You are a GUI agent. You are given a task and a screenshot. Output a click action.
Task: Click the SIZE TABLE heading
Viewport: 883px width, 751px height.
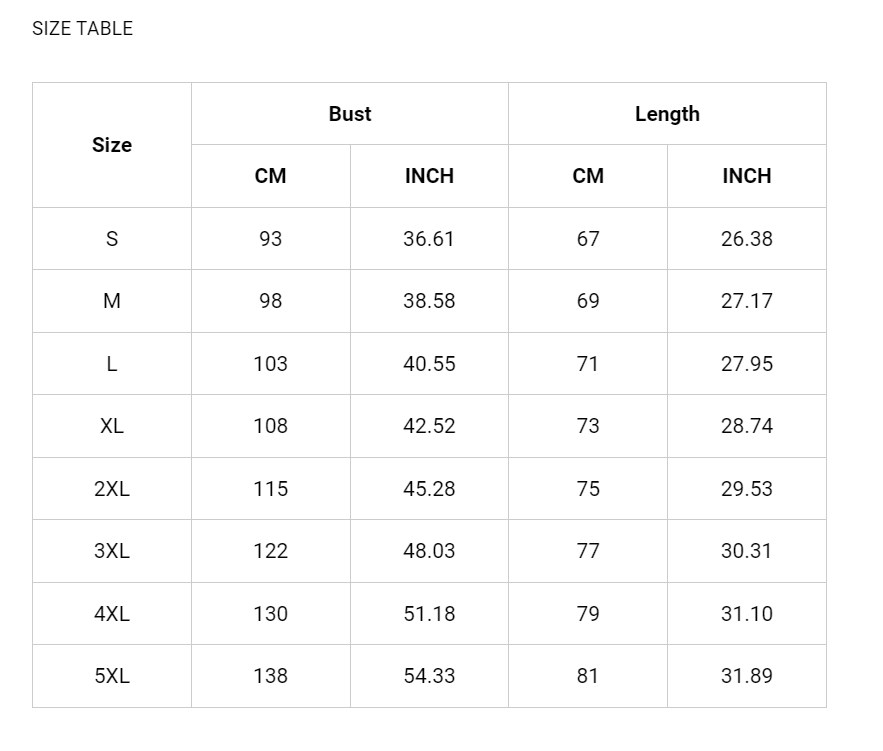(82, 28)
